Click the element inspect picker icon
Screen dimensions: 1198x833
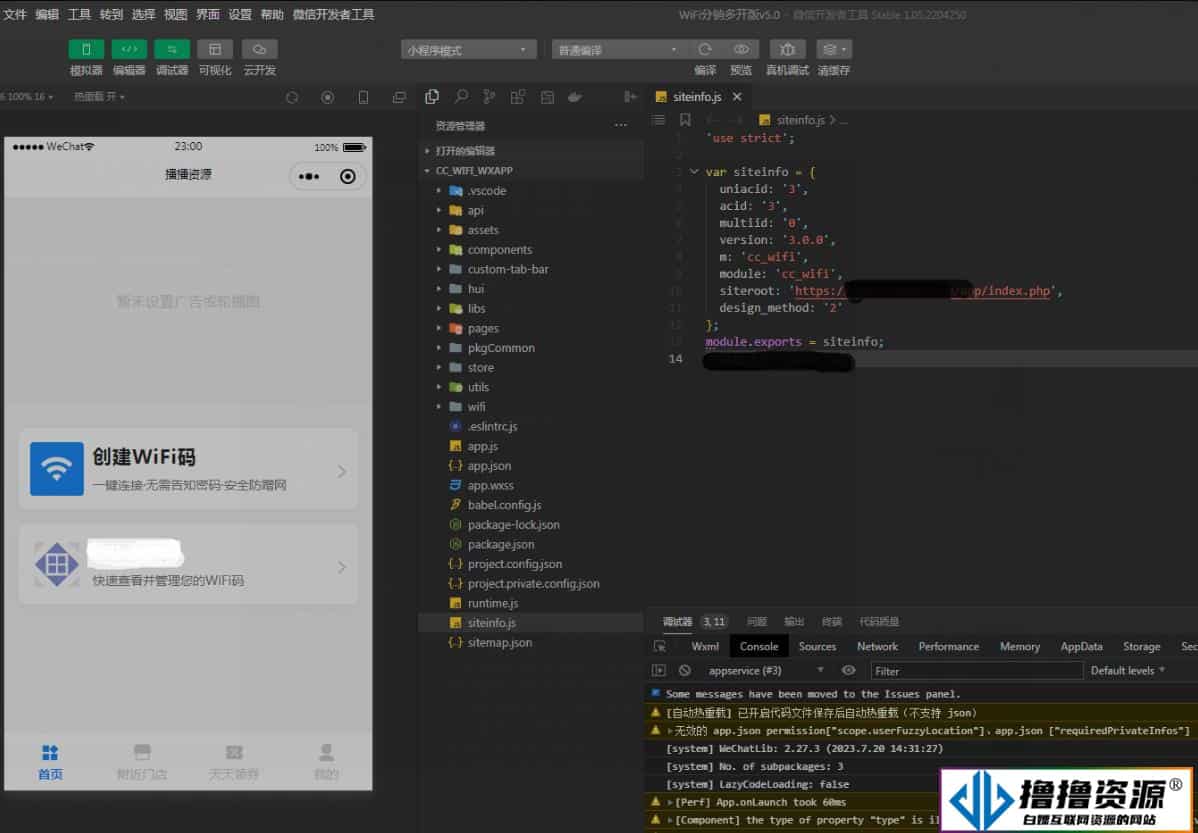click(x=659, y=647)
